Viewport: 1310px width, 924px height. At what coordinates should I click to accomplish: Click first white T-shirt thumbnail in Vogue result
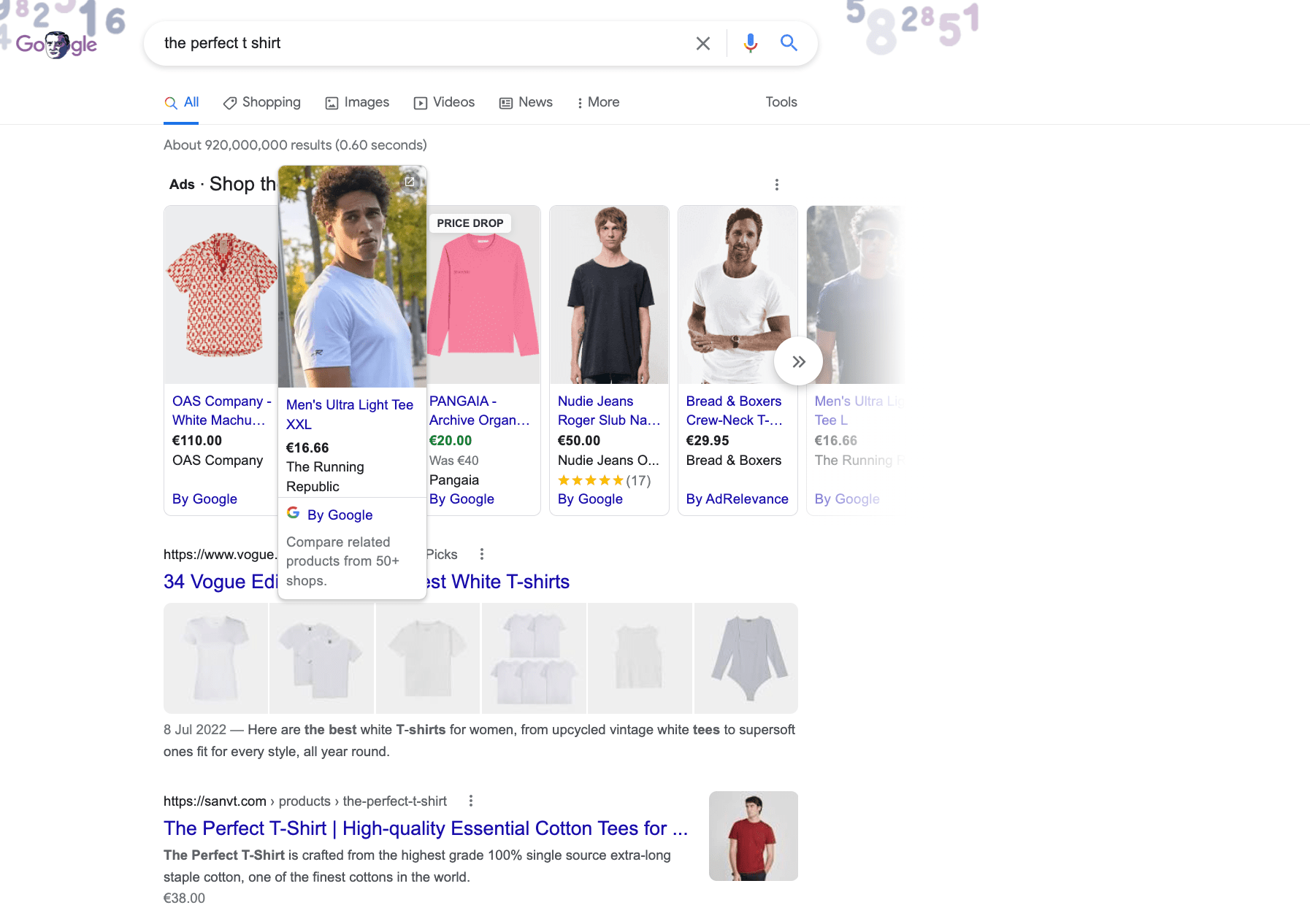pyautogui.click(x=215, y=658)
